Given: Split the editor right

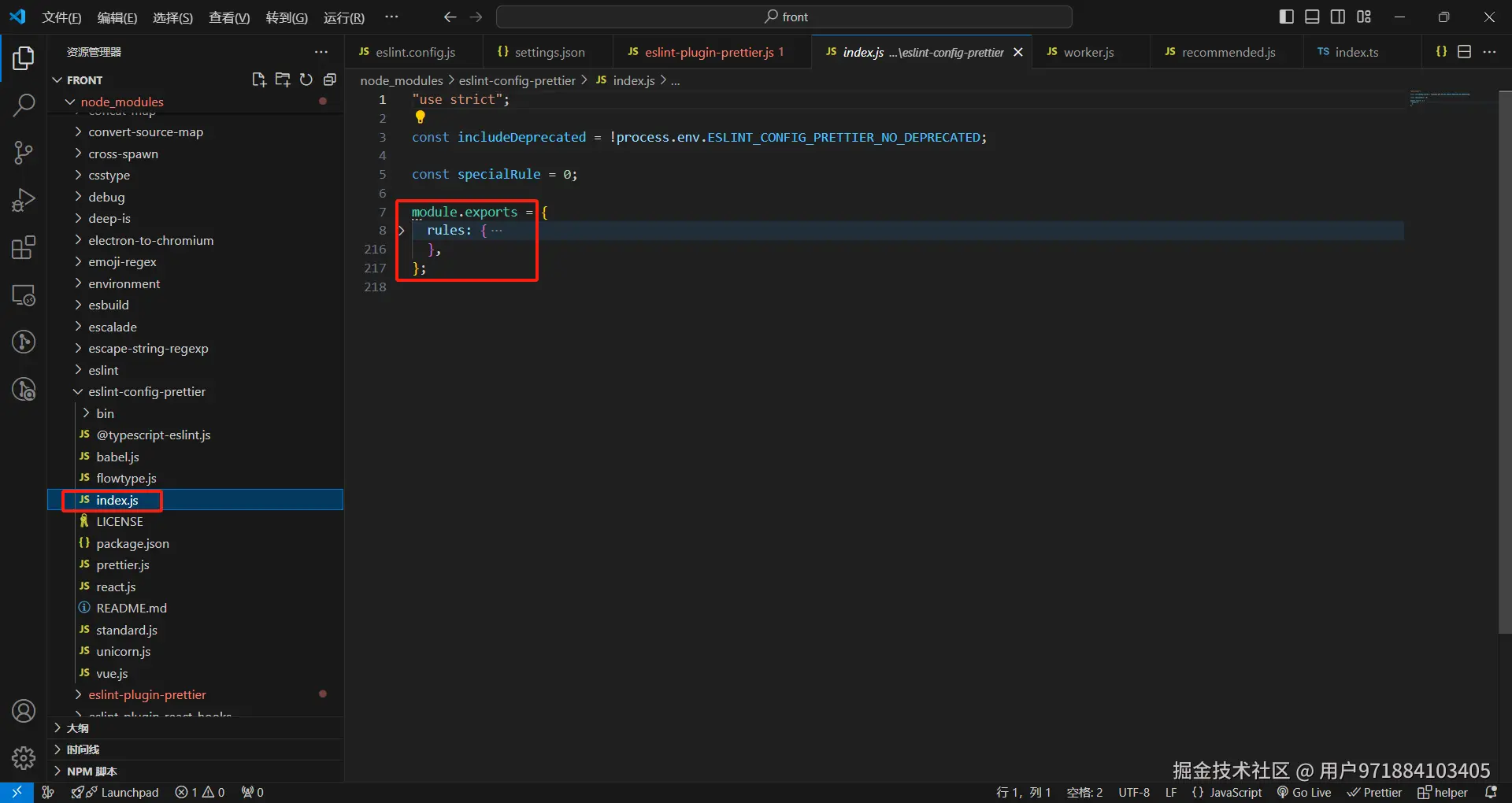Looking at the screenshot, I should (1465, 51).
